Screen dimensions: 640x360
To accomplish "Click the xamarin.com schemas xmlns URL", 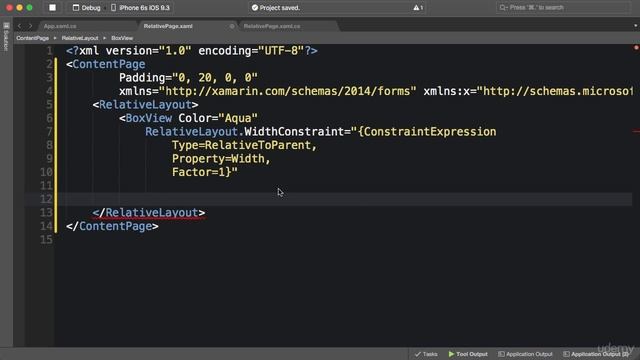I will [x=287, y=91].
